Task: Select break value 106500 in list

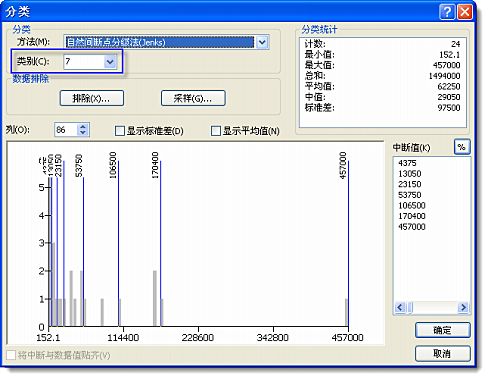Action: (x=412, y=206)
